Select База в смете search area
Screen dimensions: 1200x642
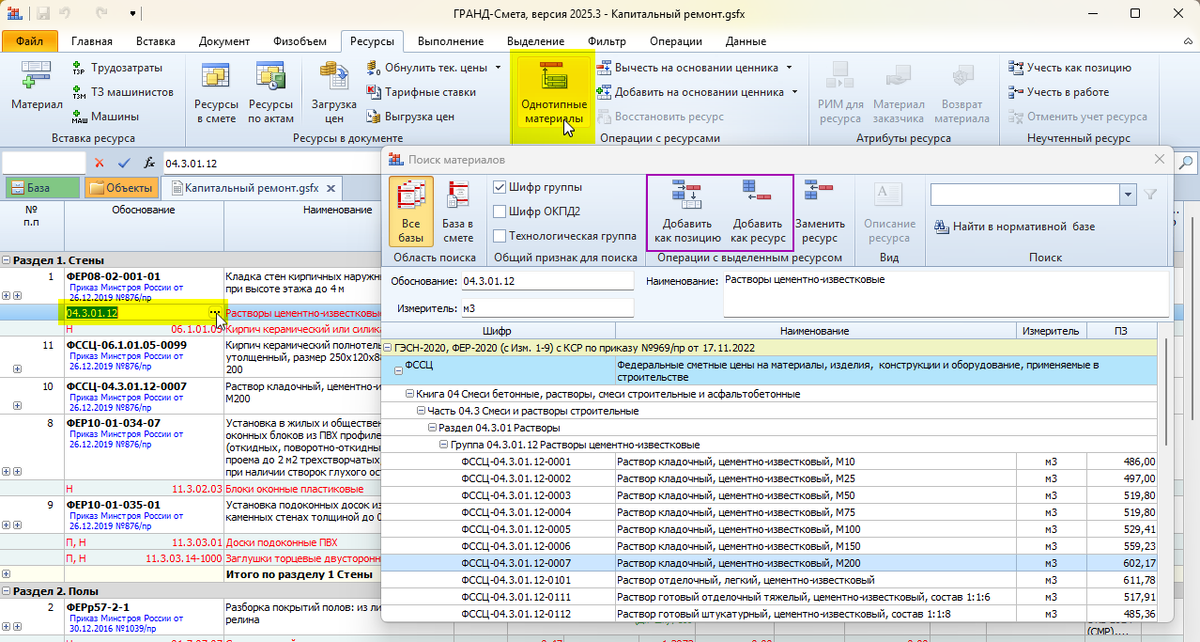tap(458, 212)
